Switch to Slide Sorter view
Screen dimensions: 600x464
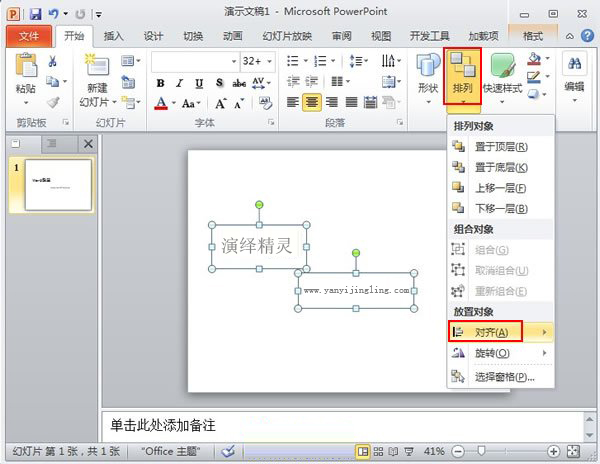coord(378,452)
